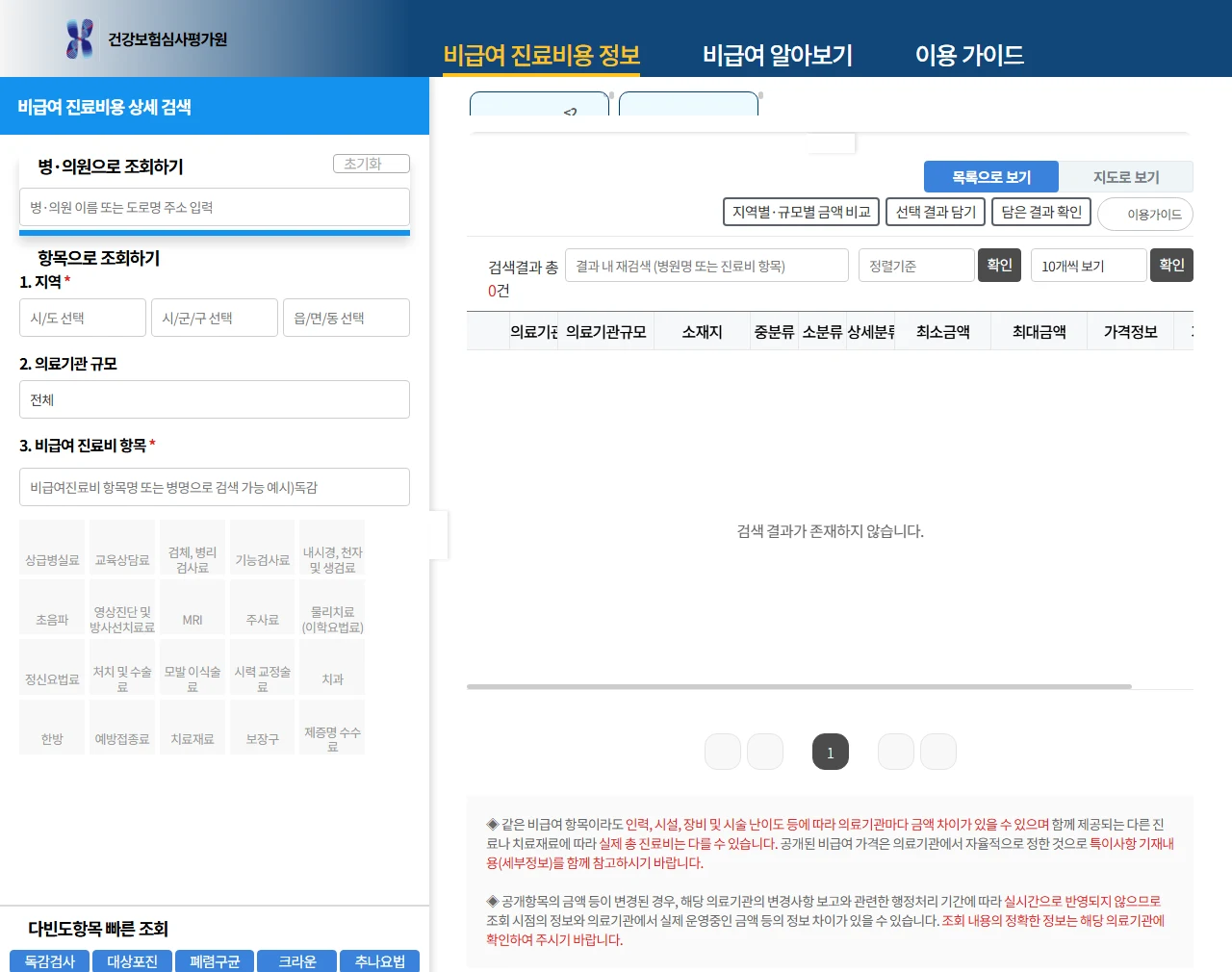Pick the 한방 category tile
This screenshot has width=1232, height=972.
coord(52,727)
